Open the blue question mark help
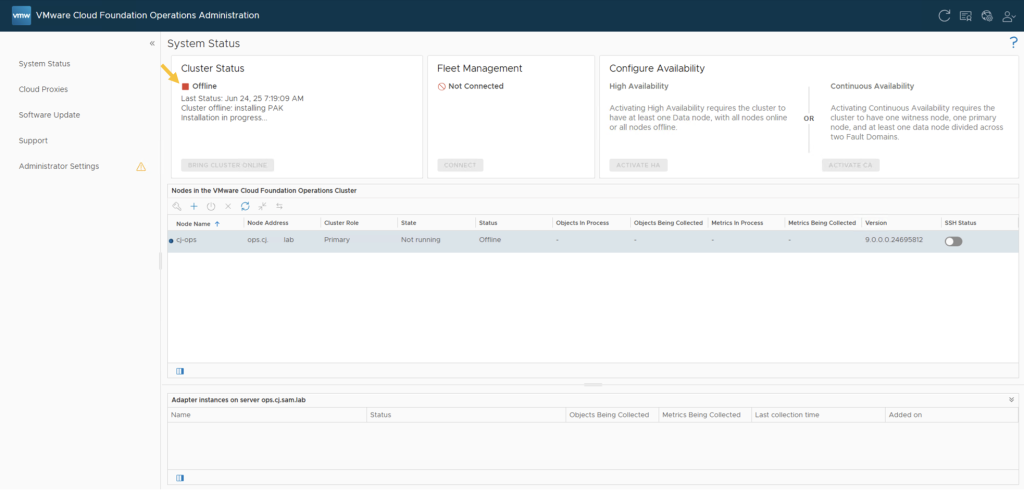 [1014, 43]
